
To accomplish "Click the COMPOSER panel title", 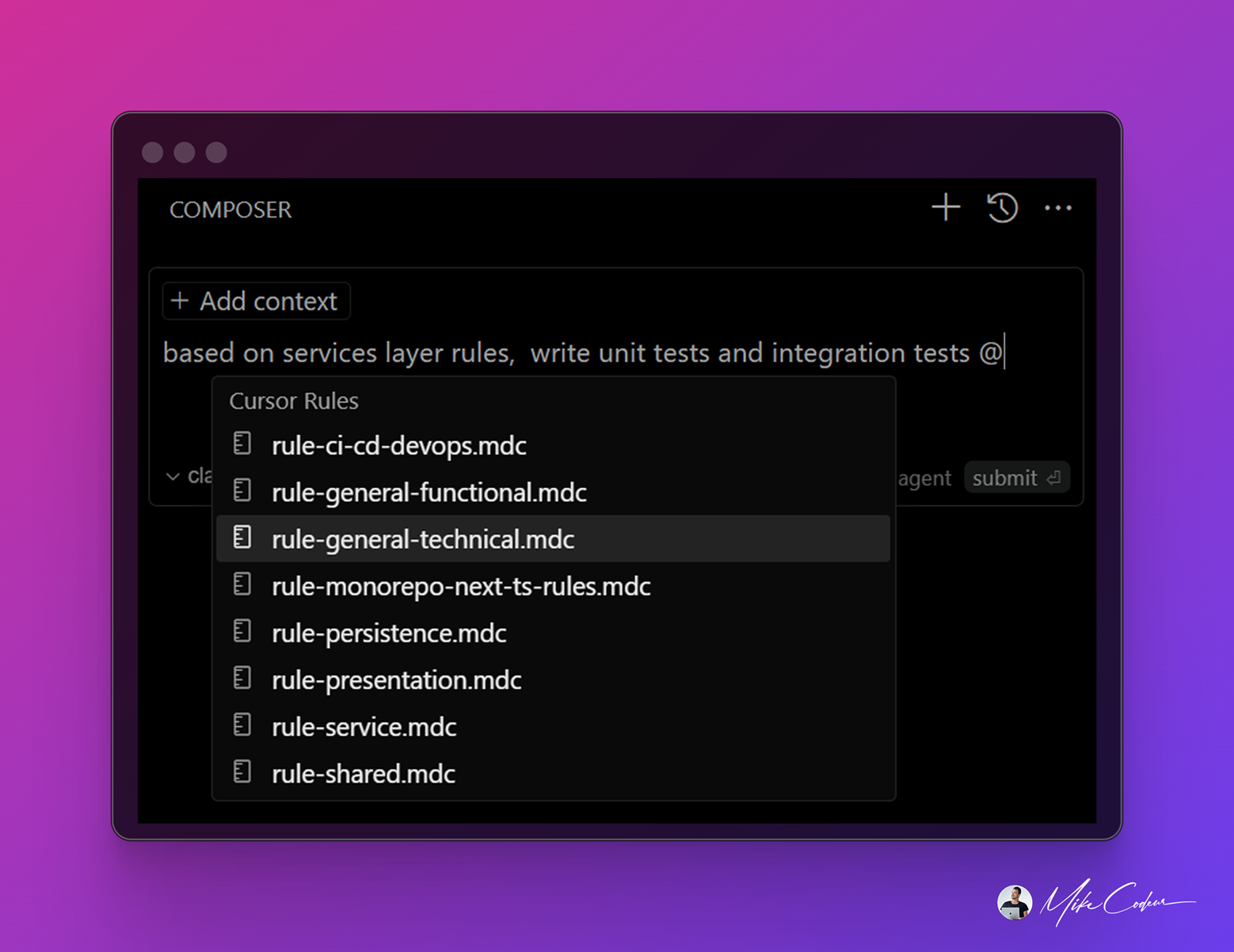I will tap(230, 210).
